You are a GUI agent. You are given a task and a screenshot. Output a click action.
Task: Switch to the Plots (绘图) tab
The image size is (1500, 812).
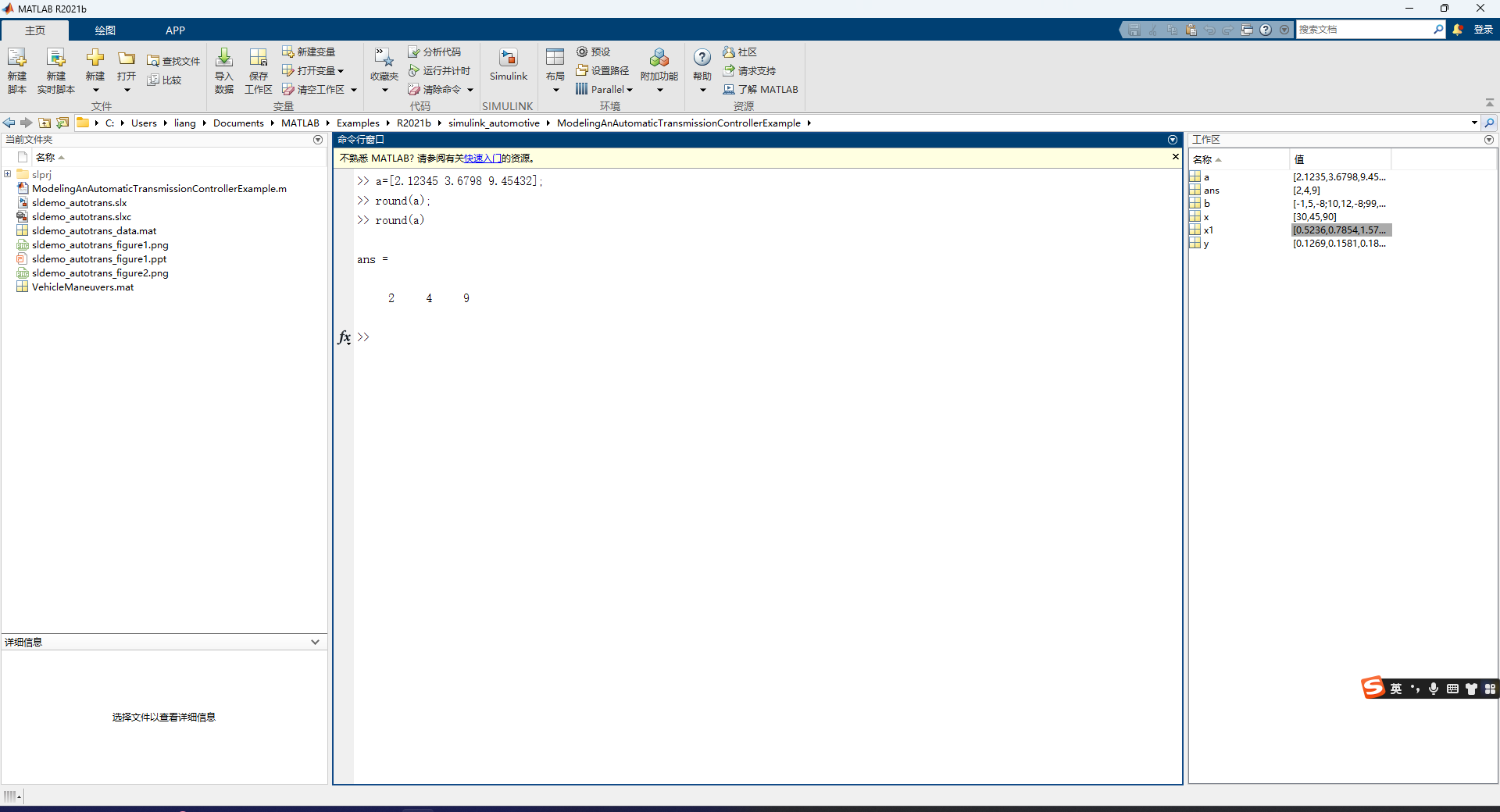click(105, 30)
